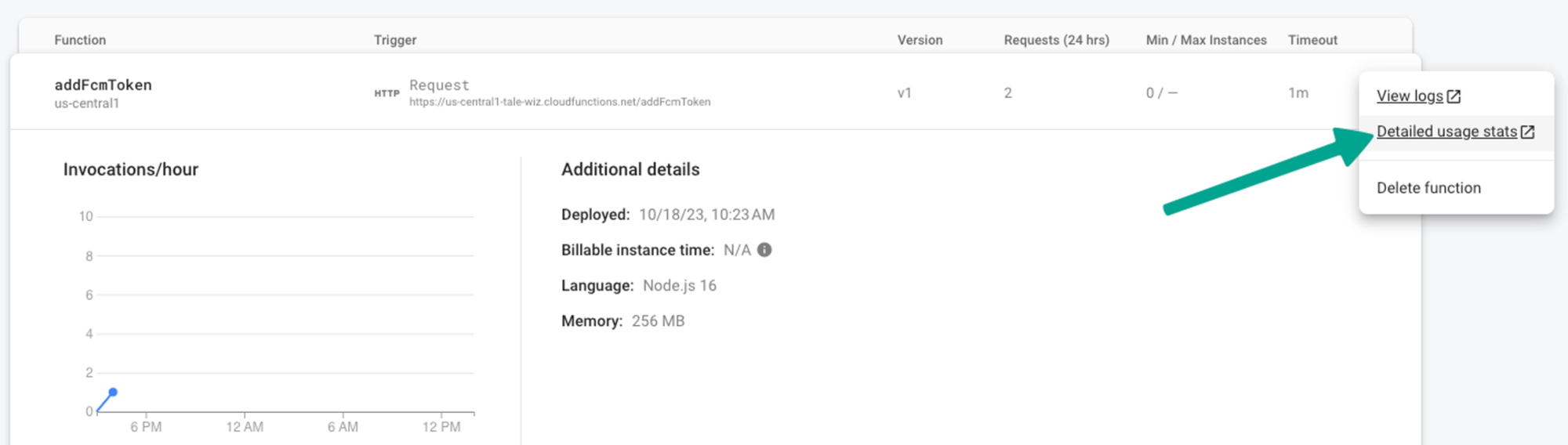Click Min / Max Instances column header
1568x445 pixels.
tap(1206, 40)
